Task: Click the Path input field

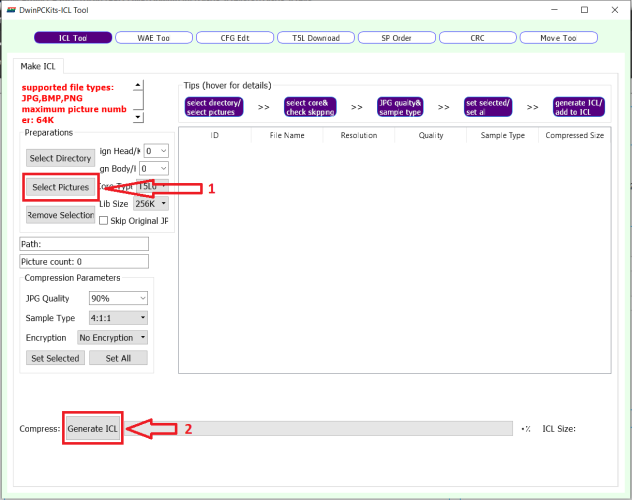Action: pos(84,244)
